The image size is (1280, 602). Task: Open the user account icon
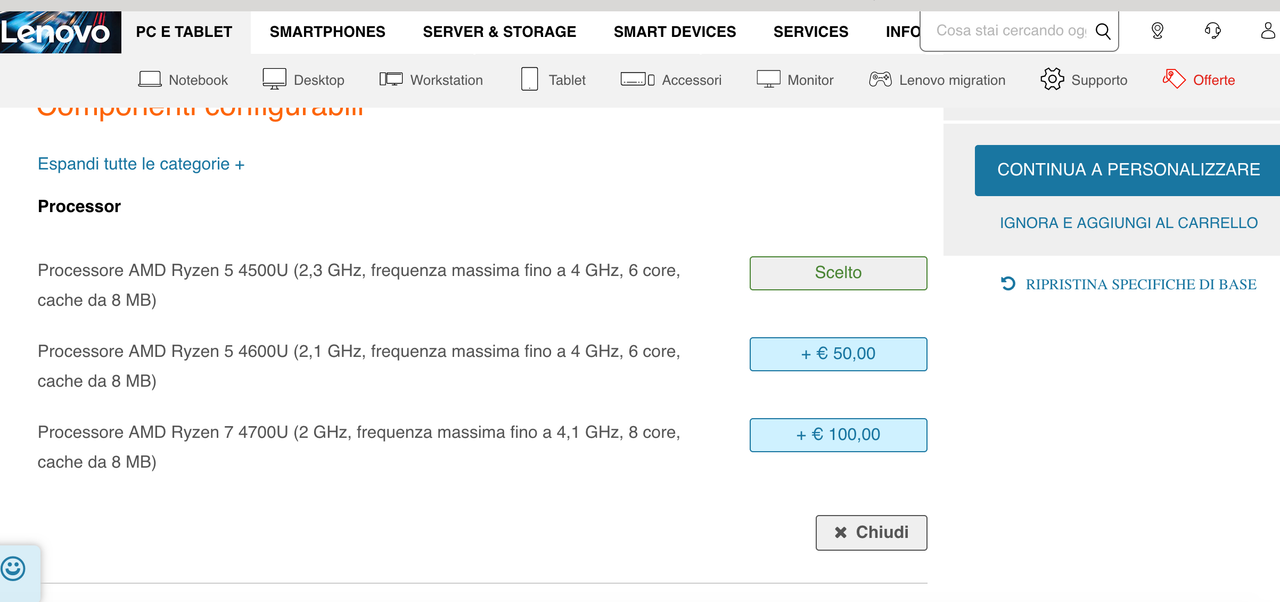coord(1269,31)
